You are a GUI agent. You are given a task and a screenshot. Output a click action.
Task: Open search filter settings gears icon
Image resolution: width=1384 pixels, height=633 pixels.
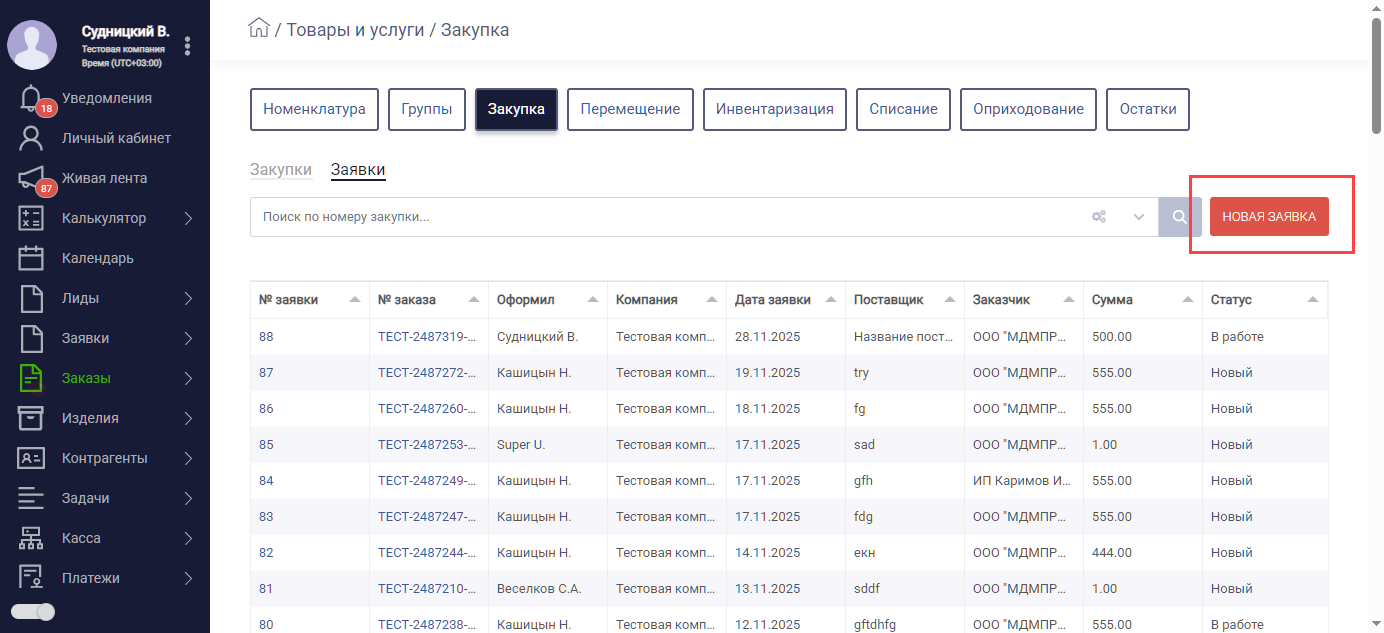click(x=1099, y=217)
